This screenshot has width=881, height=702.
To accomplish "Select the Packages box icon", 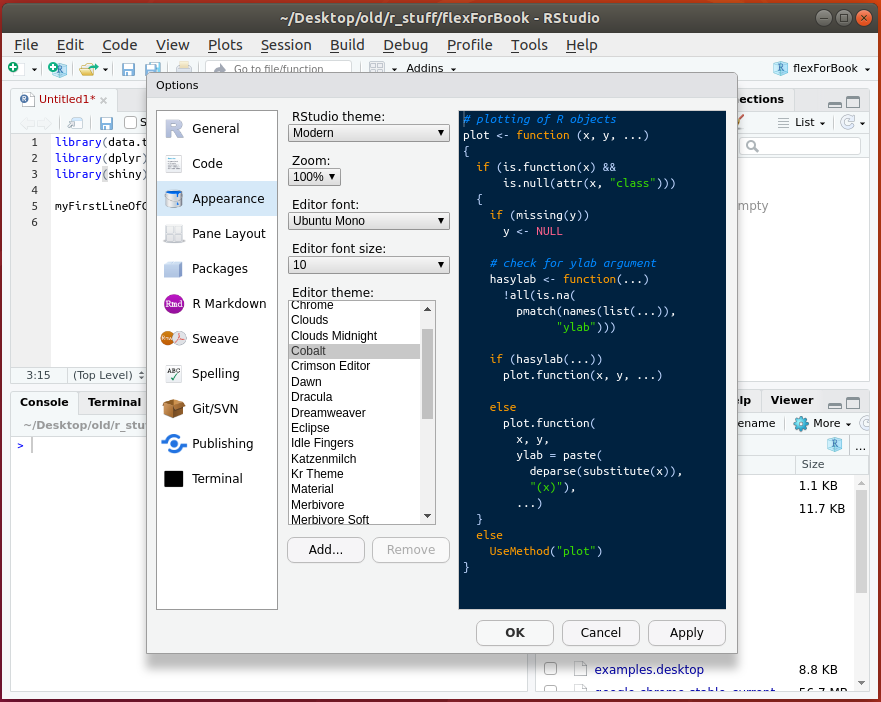I will pyautogui.click(x=174, y=269).
